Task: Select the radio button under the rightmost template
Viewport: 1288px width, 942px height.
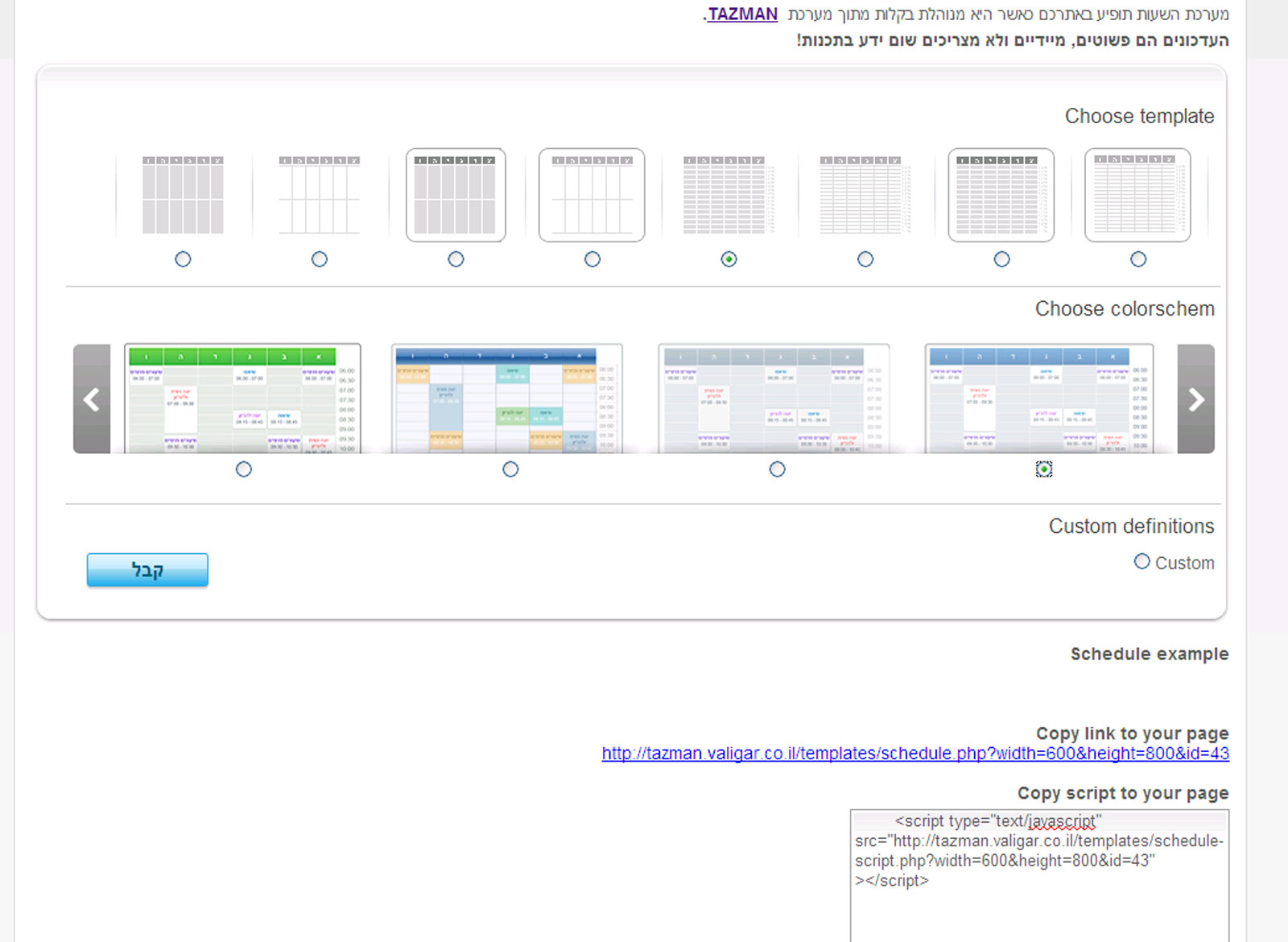Action: [x=1137, y=259]
